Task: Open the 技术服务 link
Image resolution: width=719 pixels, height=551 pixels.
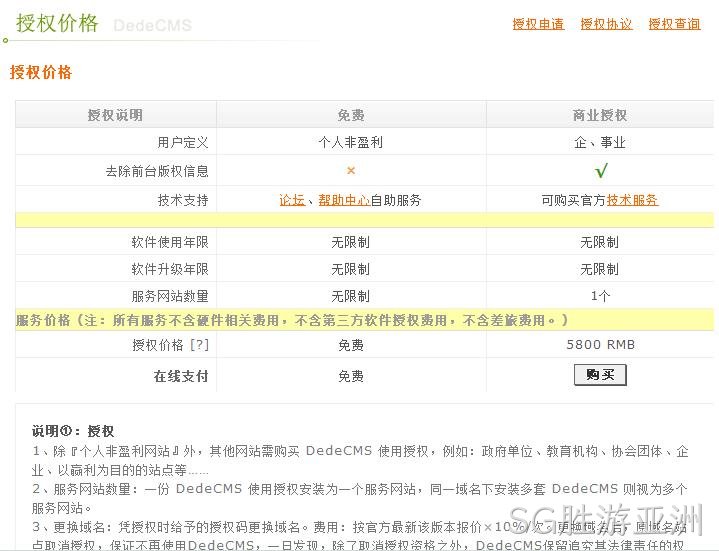Action: (632, 200)
